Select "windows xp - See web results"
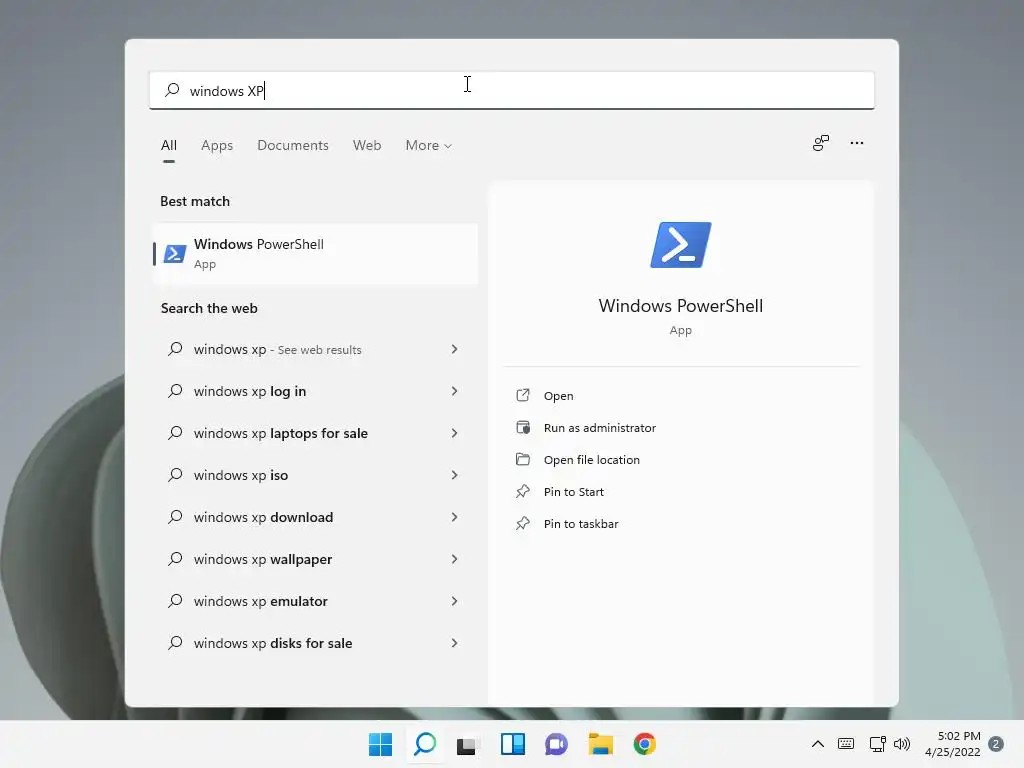 click(x=315, y=349)
